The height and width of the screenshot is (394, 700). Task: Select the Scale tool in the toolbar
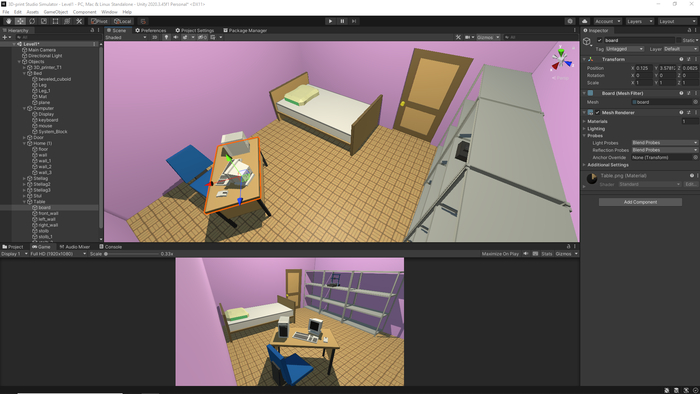coord(44,21)
